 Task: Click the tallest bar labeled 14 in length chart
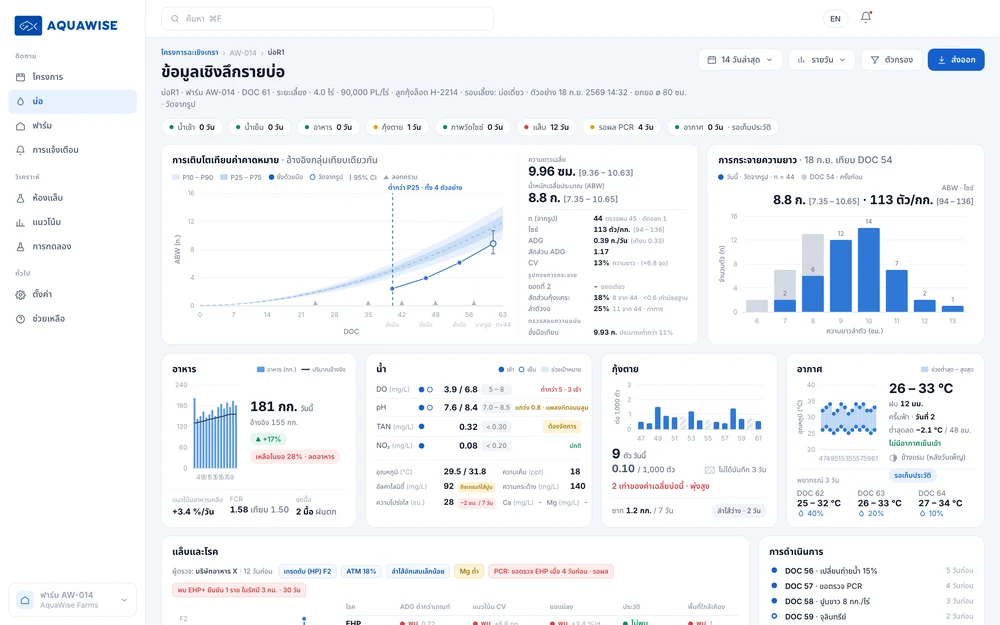coord(869,270)
